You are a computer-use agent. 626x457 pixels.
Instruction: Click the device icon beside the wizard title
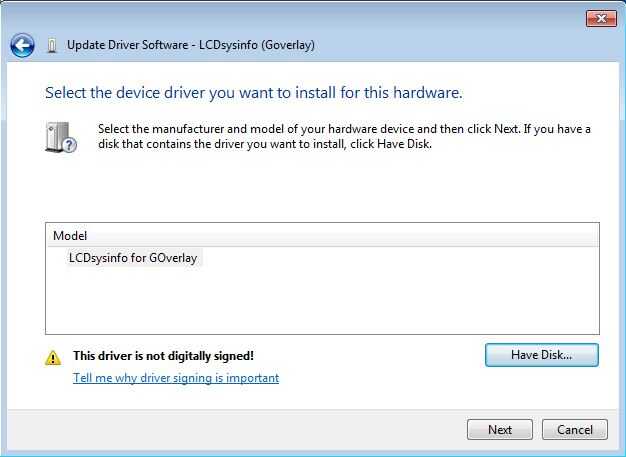pyautogui.click(x=52, y=45)
